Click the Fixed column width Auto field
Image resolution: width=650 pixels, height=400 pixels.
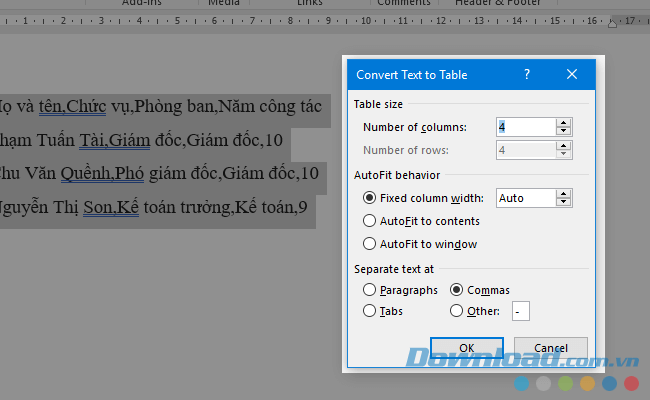click(525, 198)
